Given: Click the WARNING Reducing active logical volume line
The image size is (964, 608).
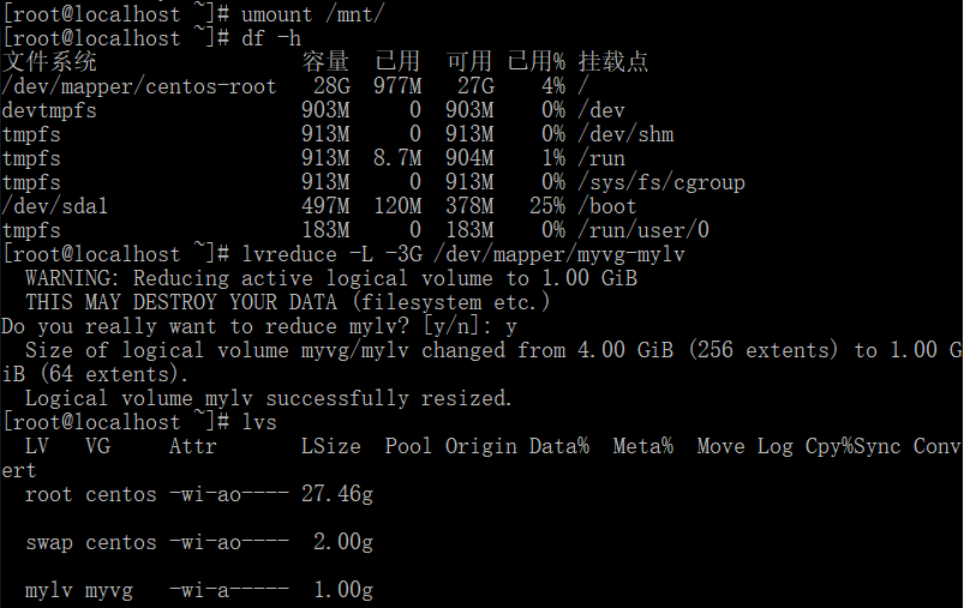Looking at the screenshot, I should tap(331, 278).
